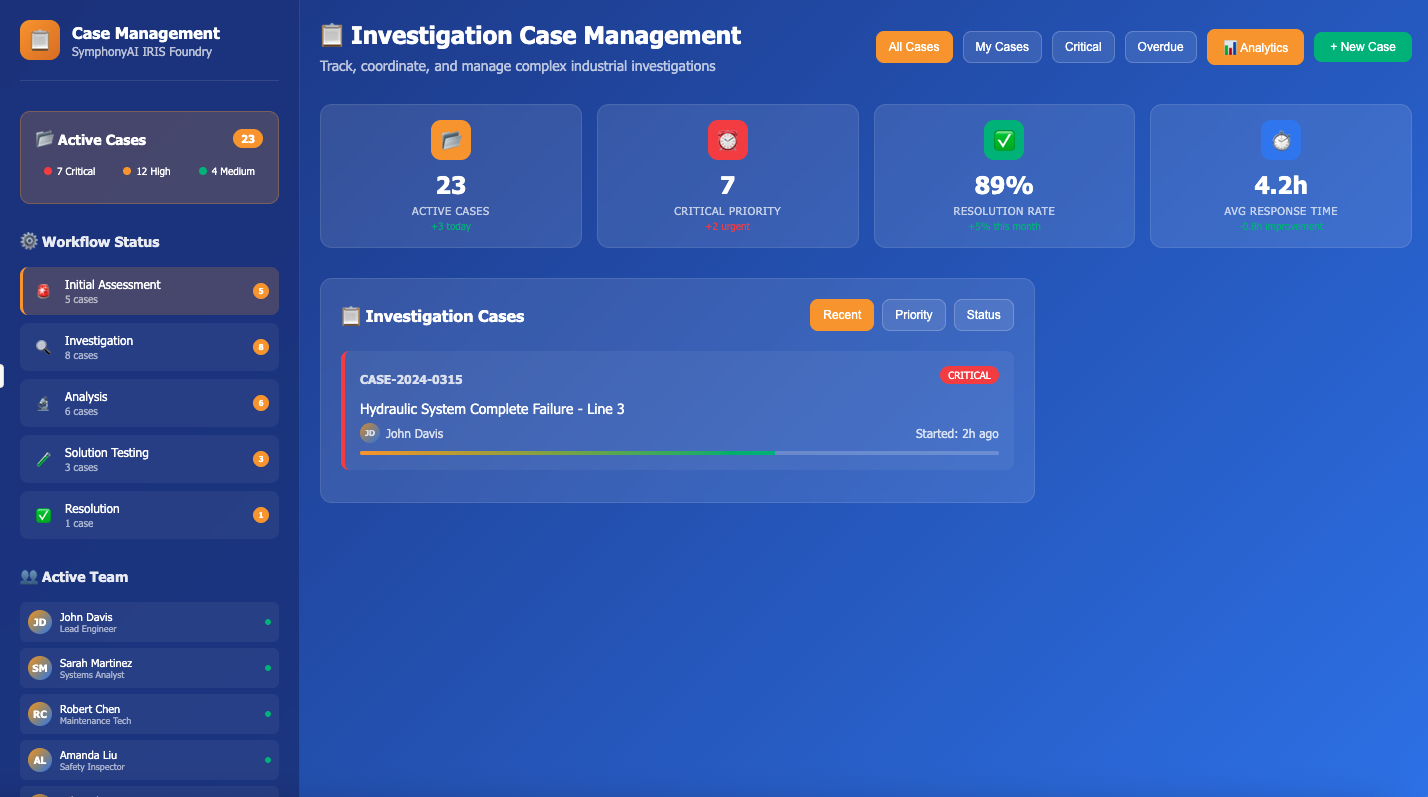Click the magnifier icon beside Investigation

(43, 348)
